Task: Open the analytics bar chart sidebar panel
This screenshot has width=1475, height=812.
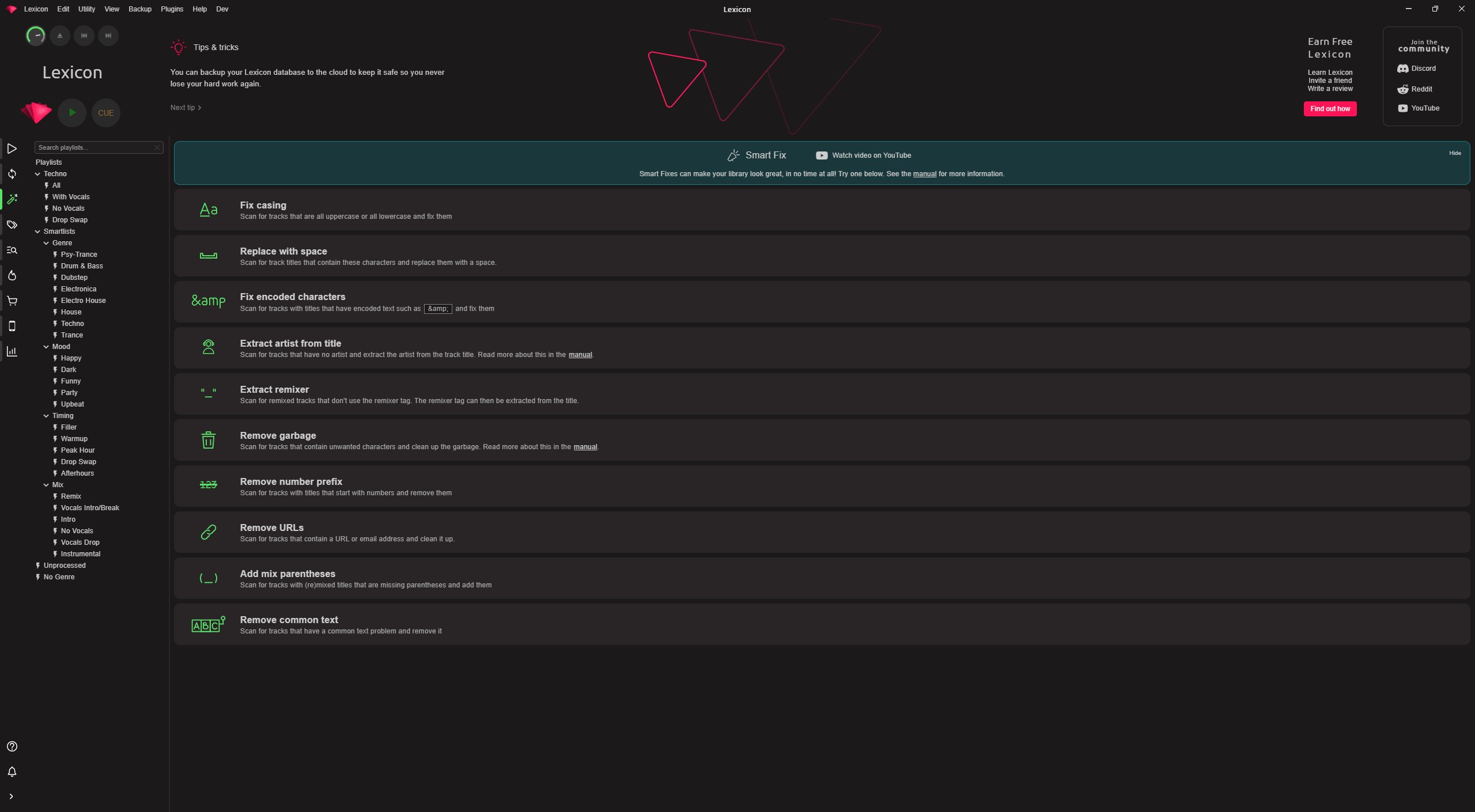Action: pos(12,351)
